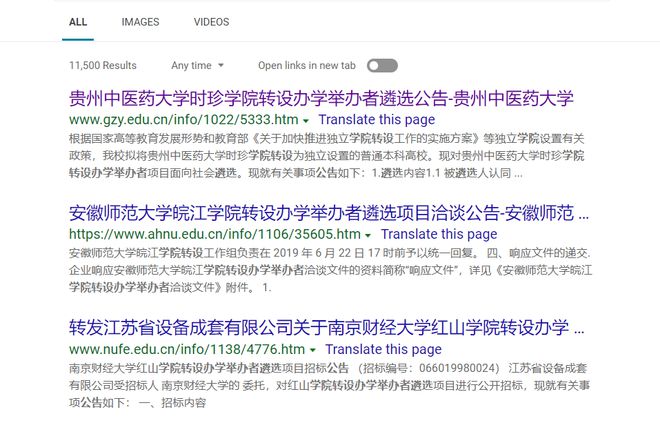
Task: Click the 'Open links in new tab' label
Action: 306,65
